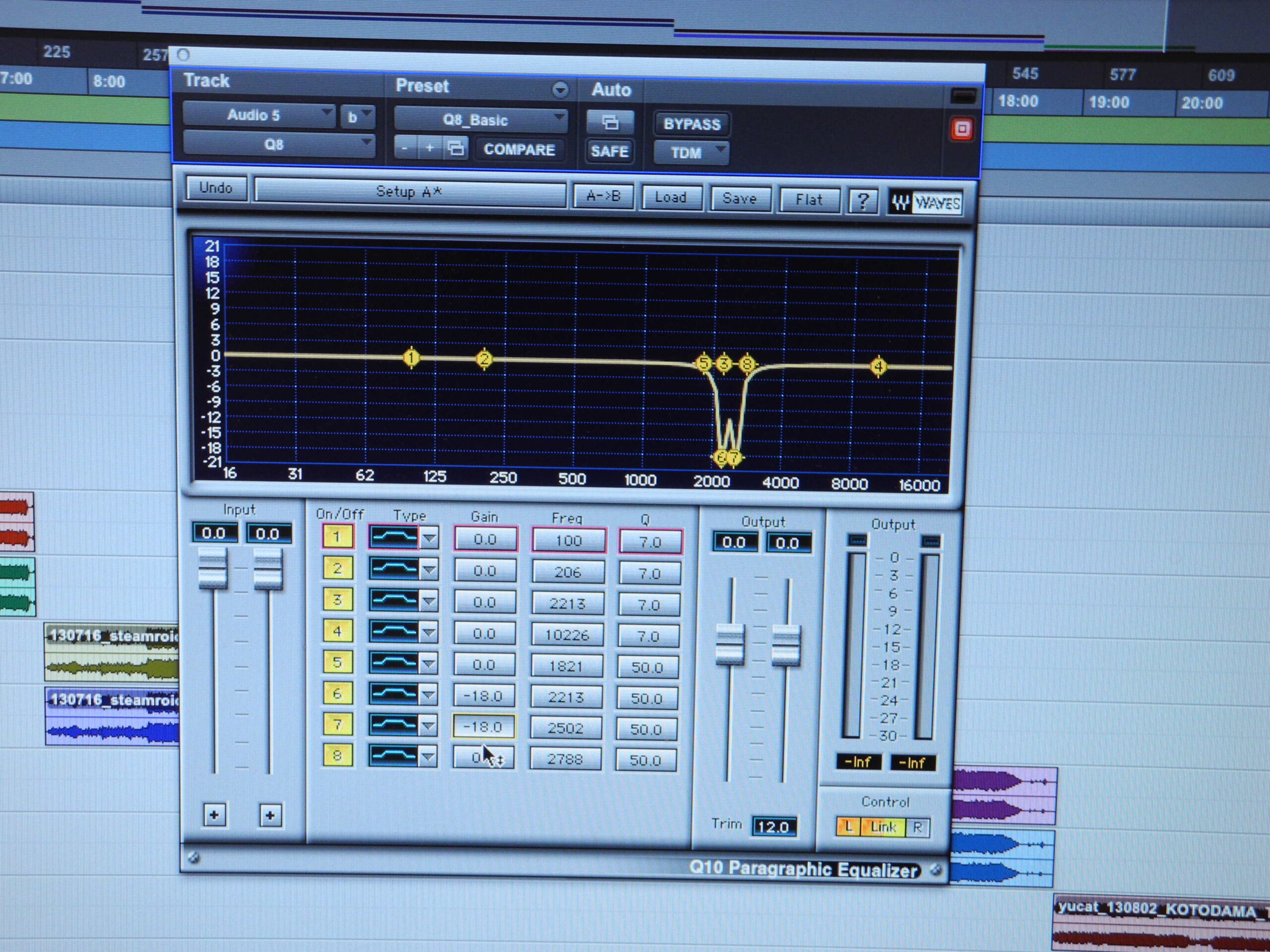1270x952 pixels.
Task: Click the Waves logo
Action: (926, 203)
